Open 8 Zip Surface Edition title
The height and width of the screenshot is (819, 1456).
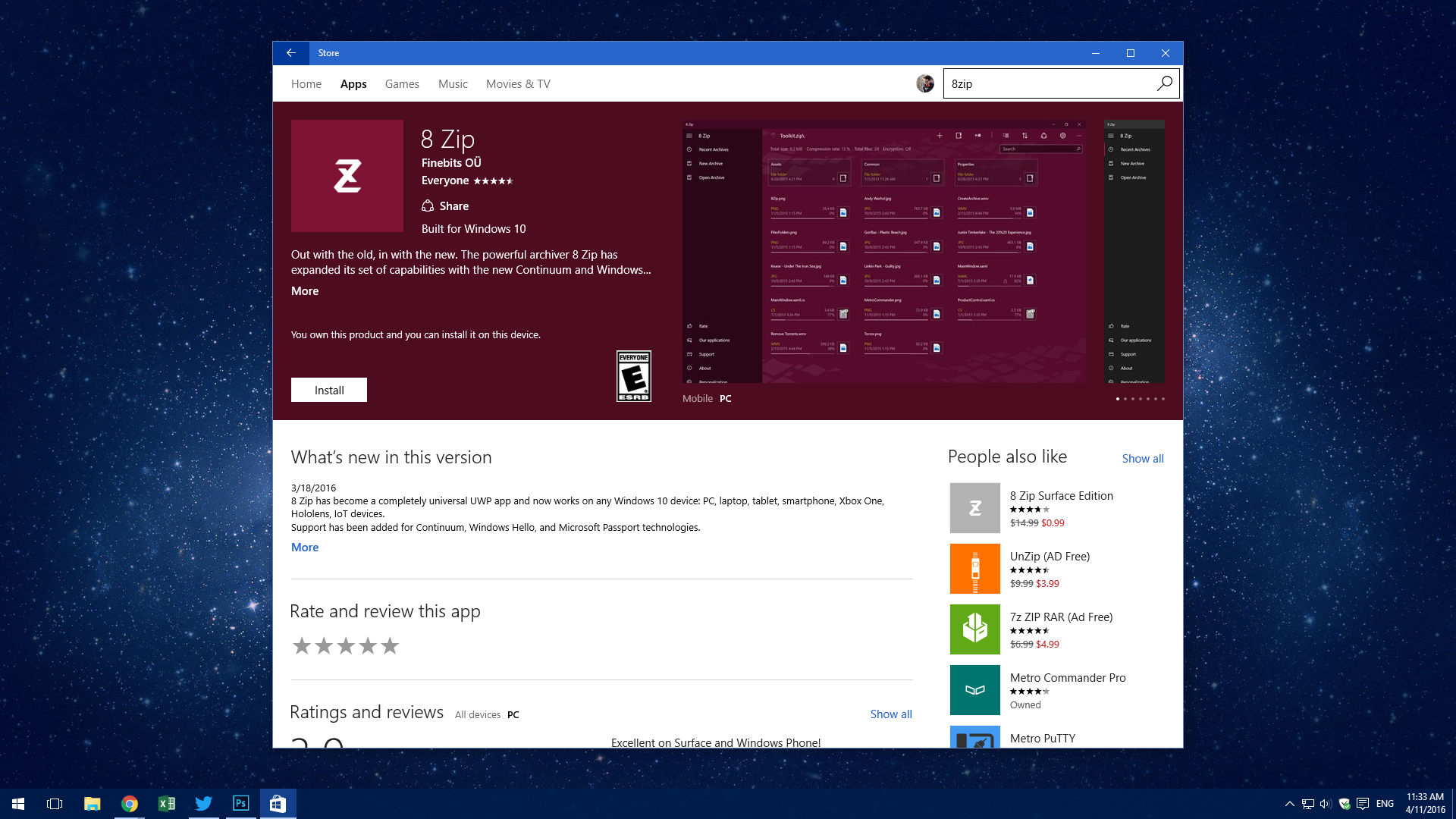[1062, 496]
